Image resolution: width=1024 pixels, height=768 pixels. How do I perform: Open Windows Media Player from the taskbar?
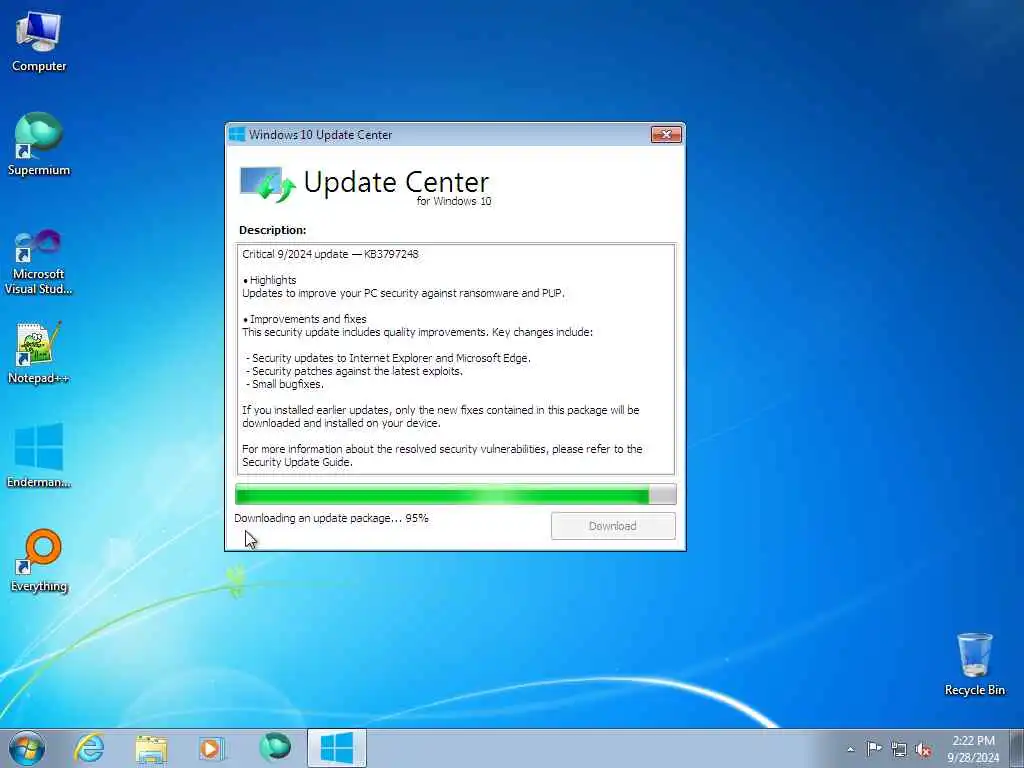click(212, 748)
